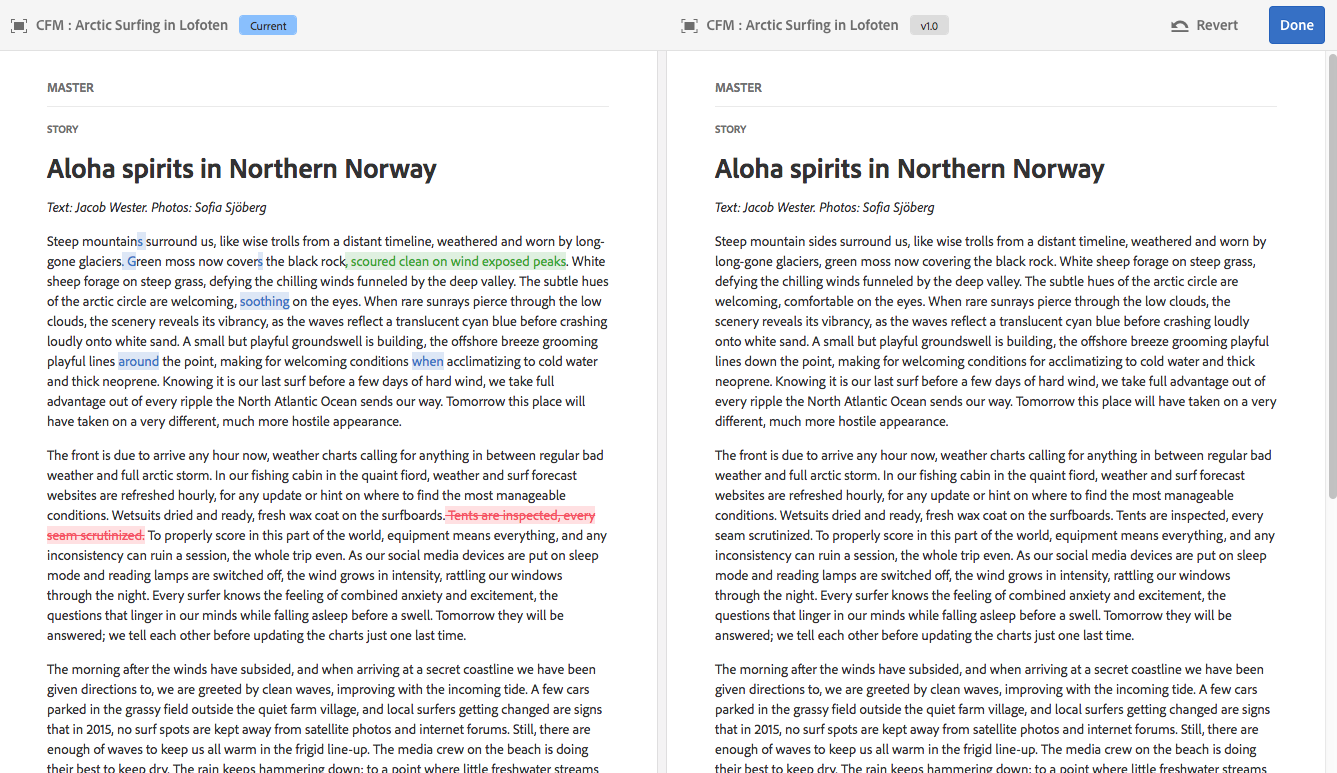Screen dimensions: 1337x773
Task: Select the v1.0 version badge
Action: 929,25
